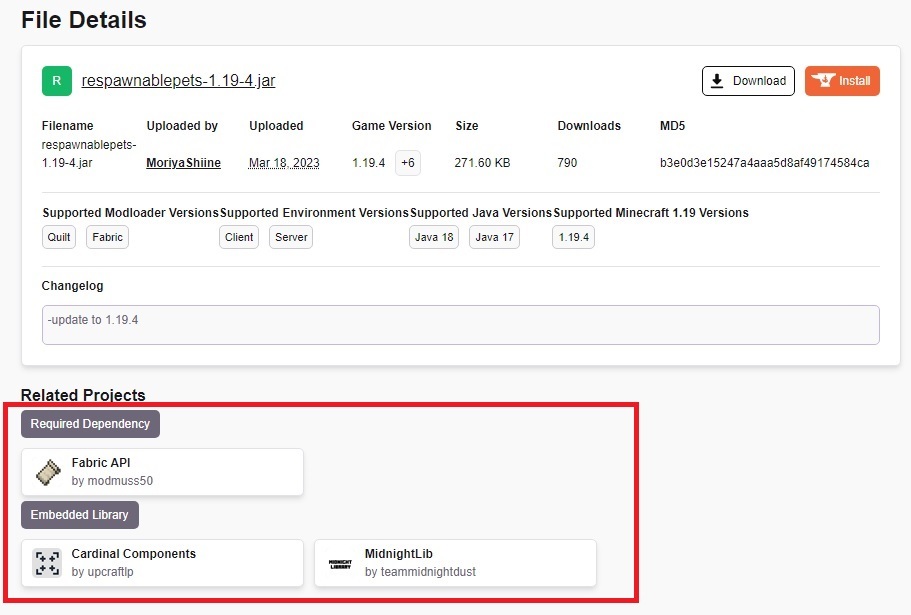Click the download arrow icon
911x615 pixels.
(x=717, y=81)
